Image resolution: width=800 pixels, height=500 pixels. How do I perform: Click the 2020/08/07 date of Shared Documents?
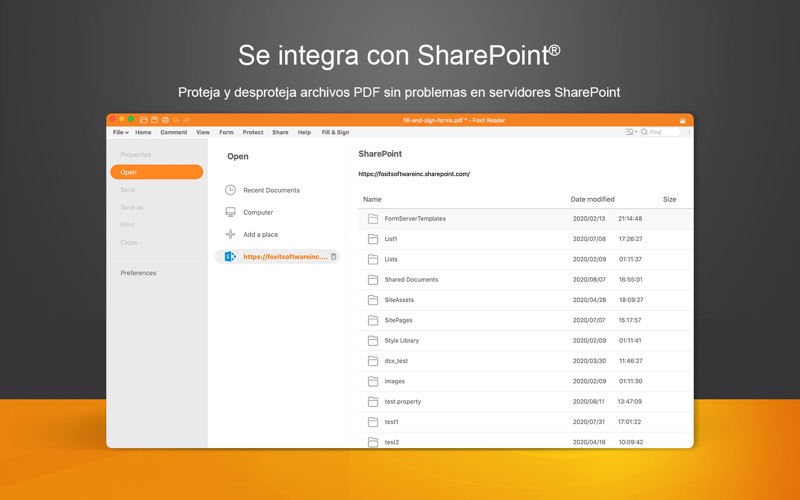589,280
